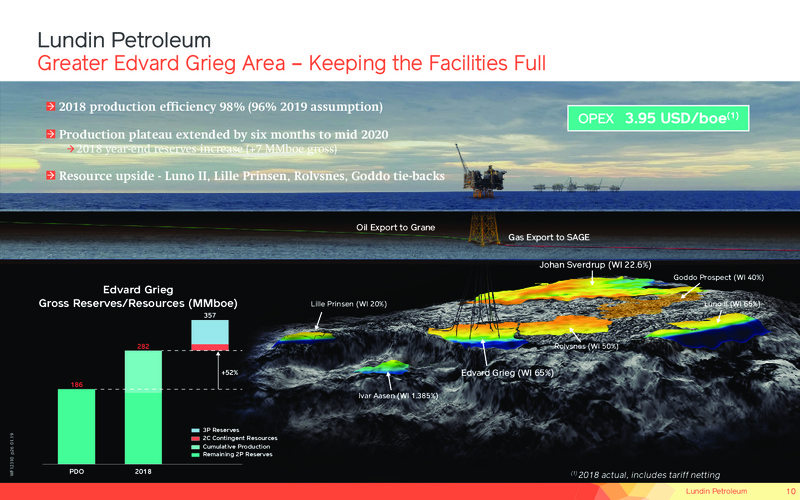
Task: Click the 'Rolvsnes (WI 50%)' label
Action: click(586, 346)
